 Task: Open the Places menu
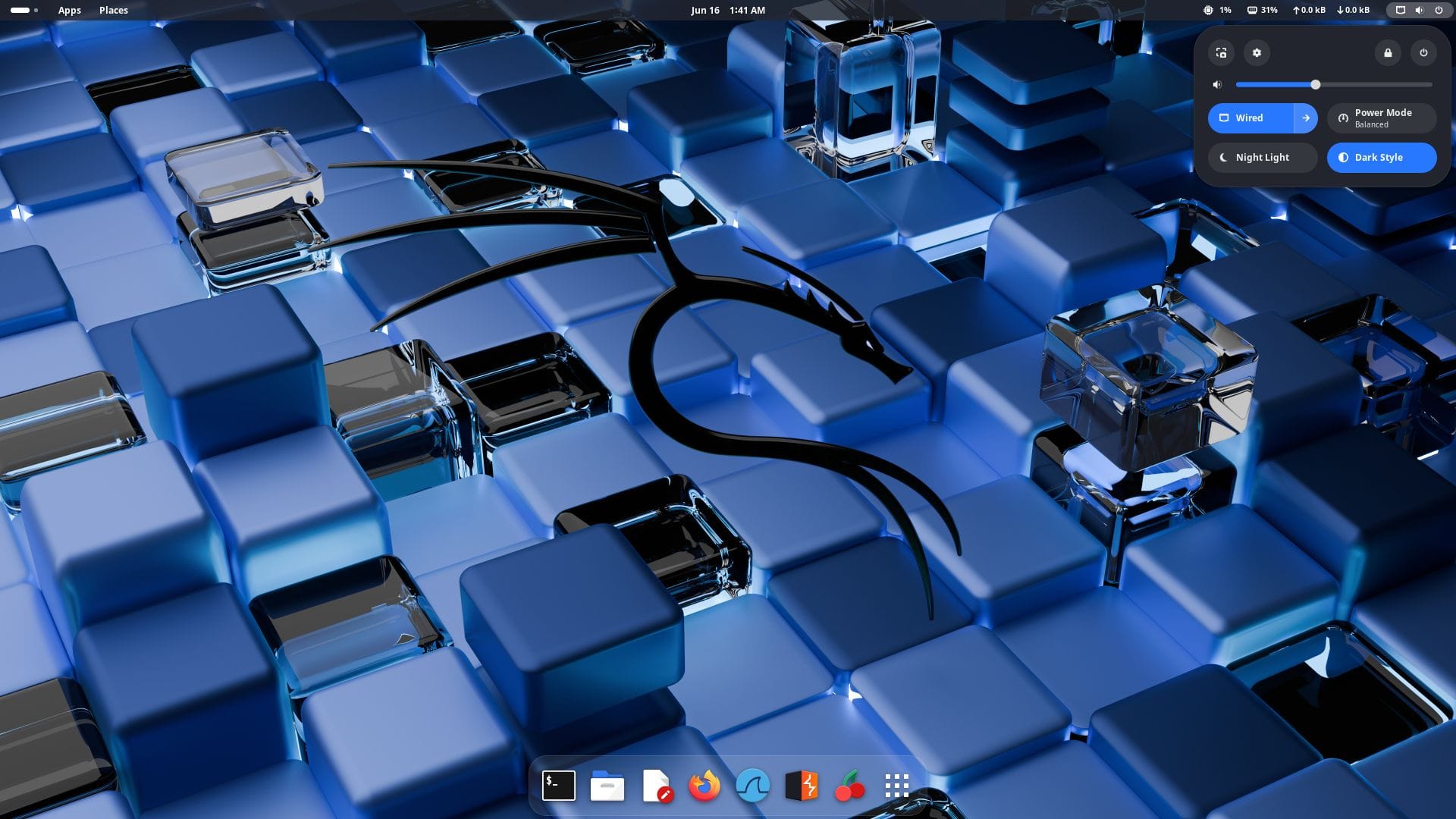[x=113, y=10]
